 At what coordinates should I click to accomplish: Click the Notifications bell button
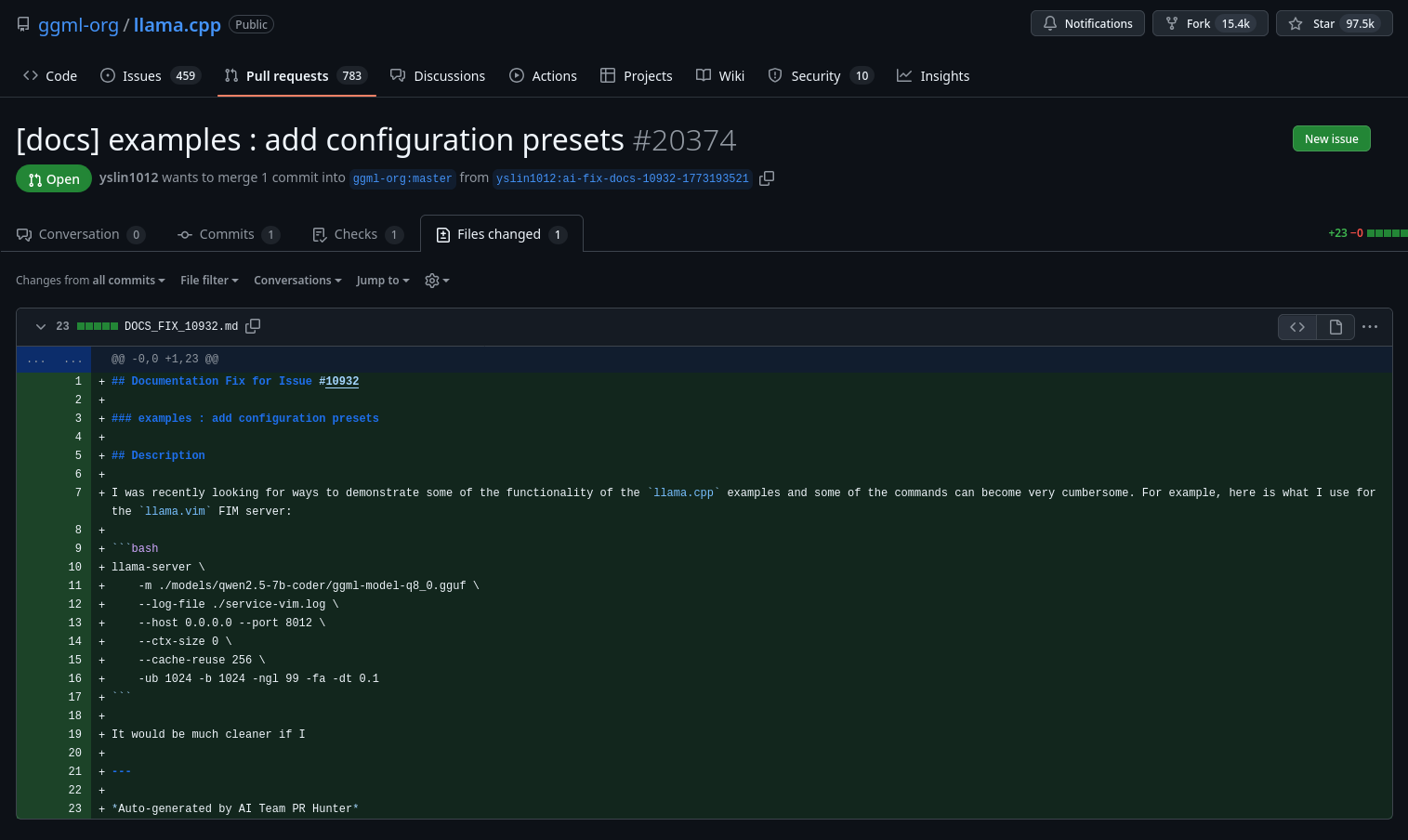(x=1087, y=23)
